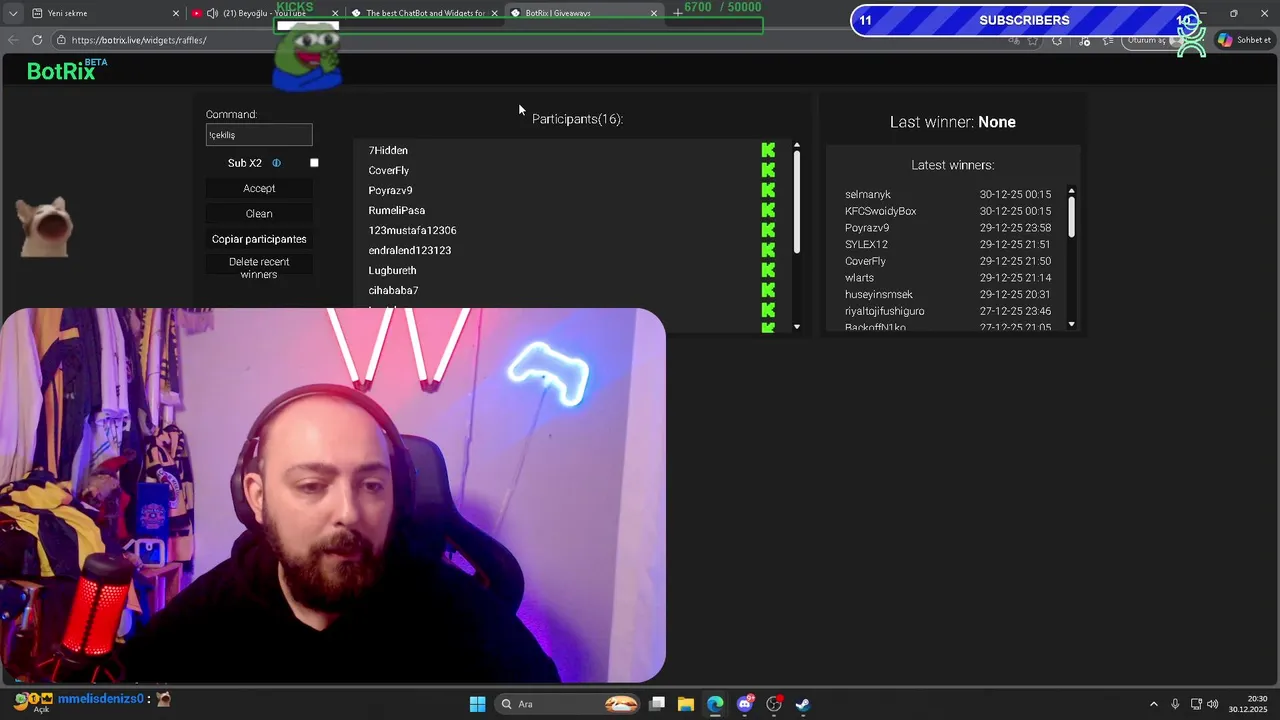Click the Sub X2 info icon
Image resolution: width=1280 pixels, height=720 pixels.
click(276, 163)
